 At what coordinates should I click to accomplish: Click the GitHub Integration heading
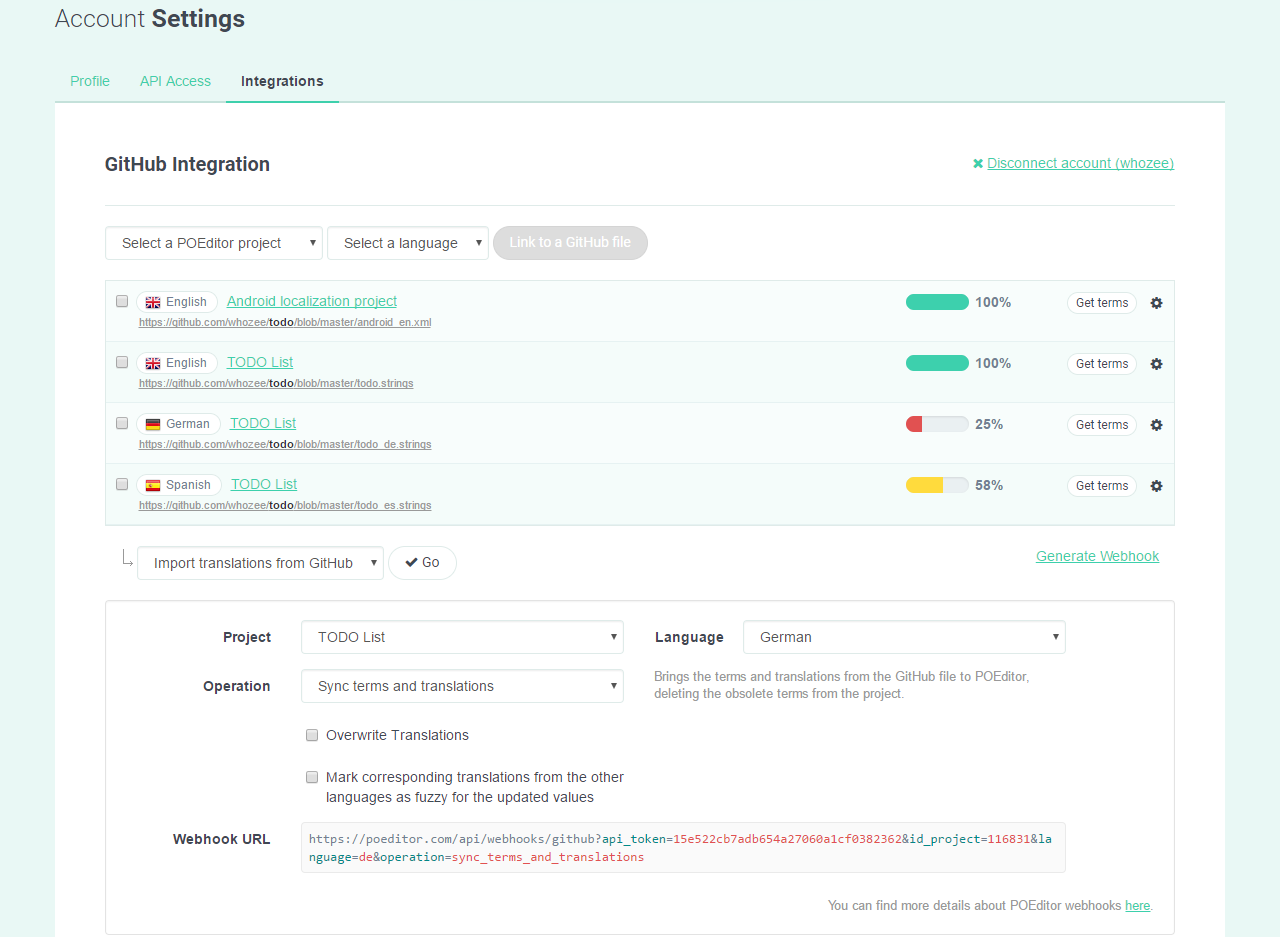[187, 164]
